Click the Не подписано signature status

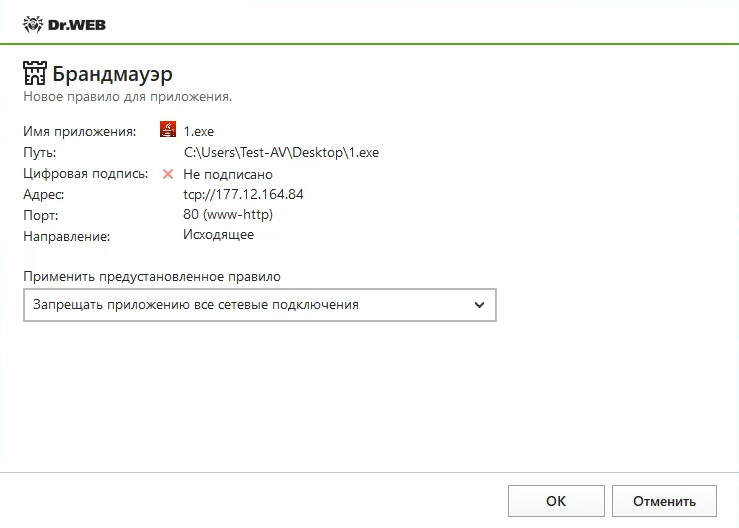click(228, 174)
